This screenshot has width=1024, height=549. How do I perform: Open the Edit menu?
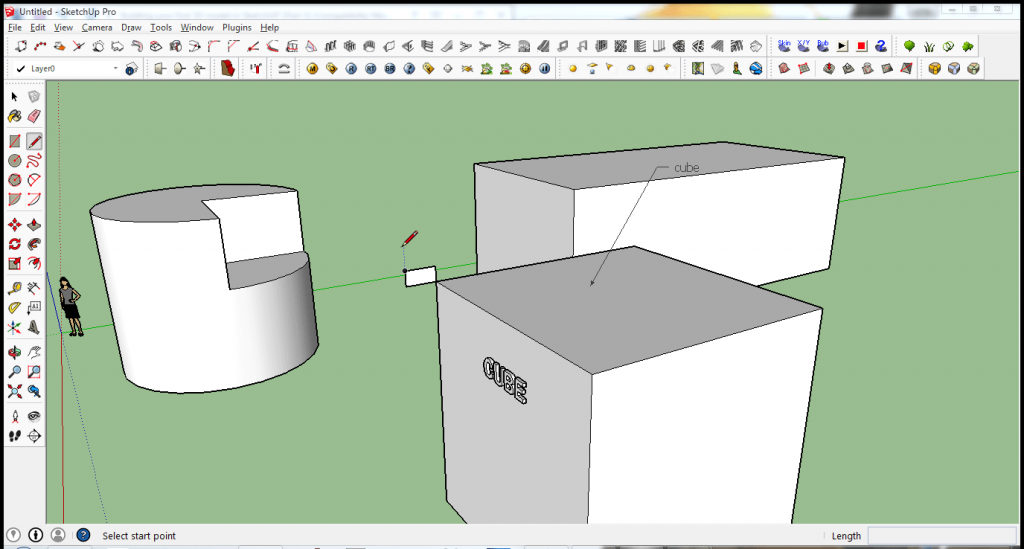pyautogui.click(x=38, y=27)
